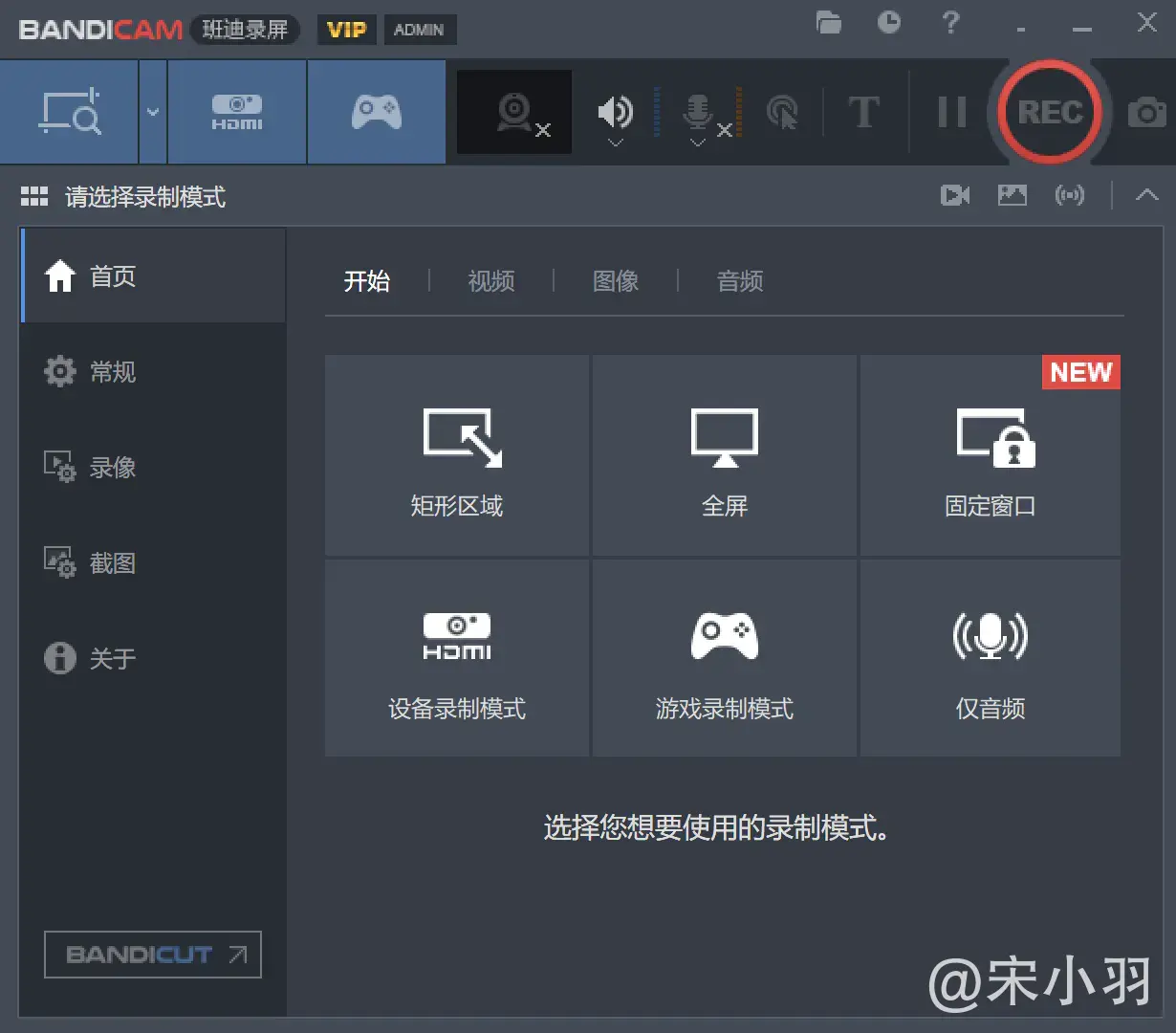The width and height of the screenshot is (1176, 1033).
Task: Toggle the microphone recording
Action: click(x=698, y=110)
